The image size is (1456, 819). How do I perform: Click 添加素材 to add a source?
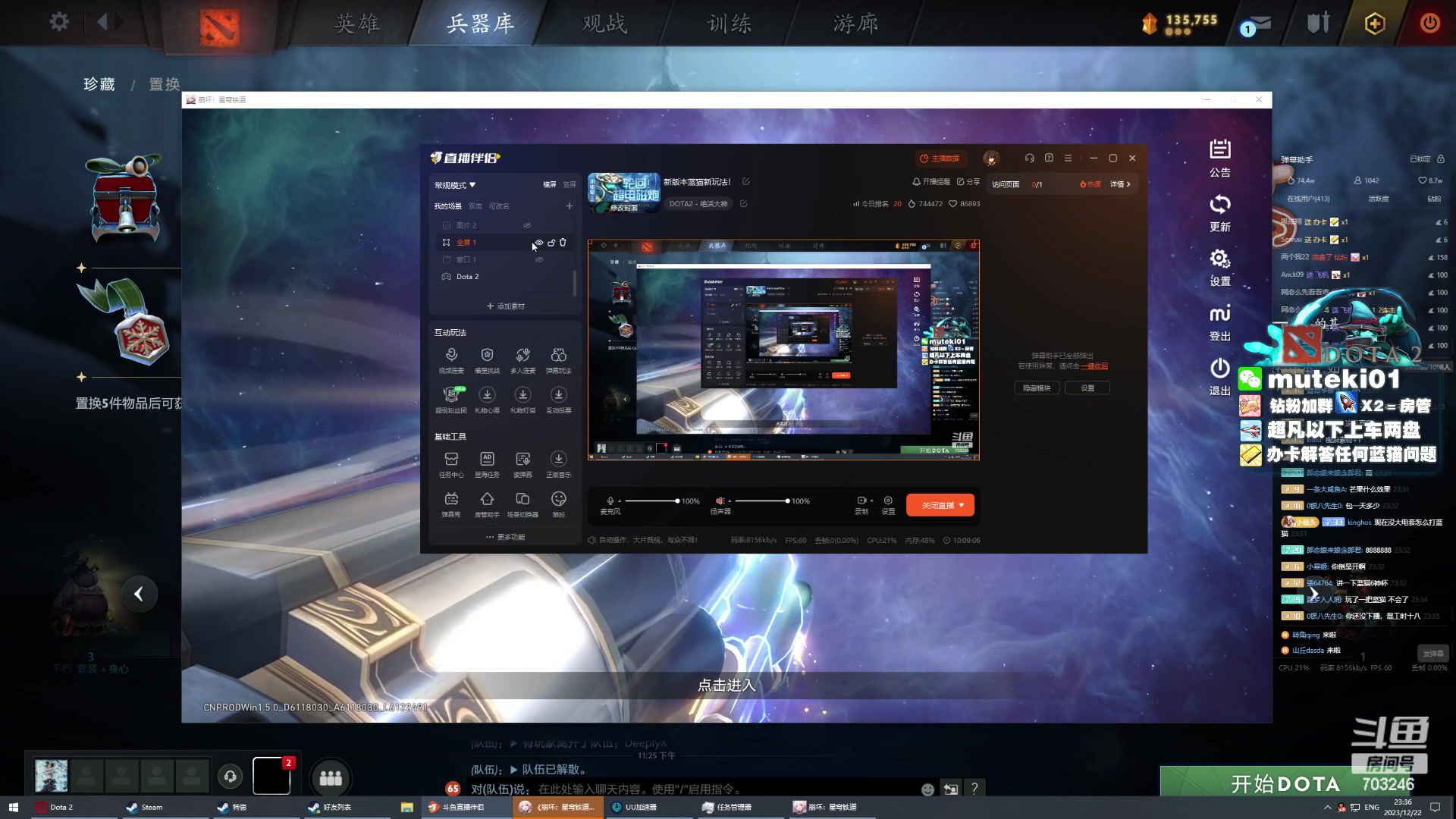tap(505, 306)
